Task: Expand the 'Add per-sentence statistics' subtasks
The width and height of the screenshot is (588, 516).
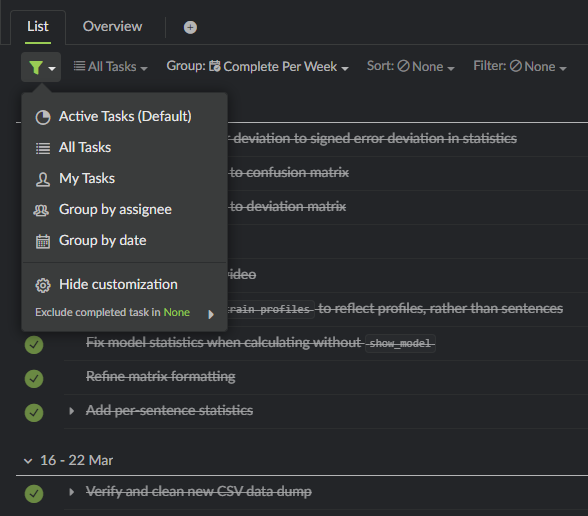Action: (71, 411)
